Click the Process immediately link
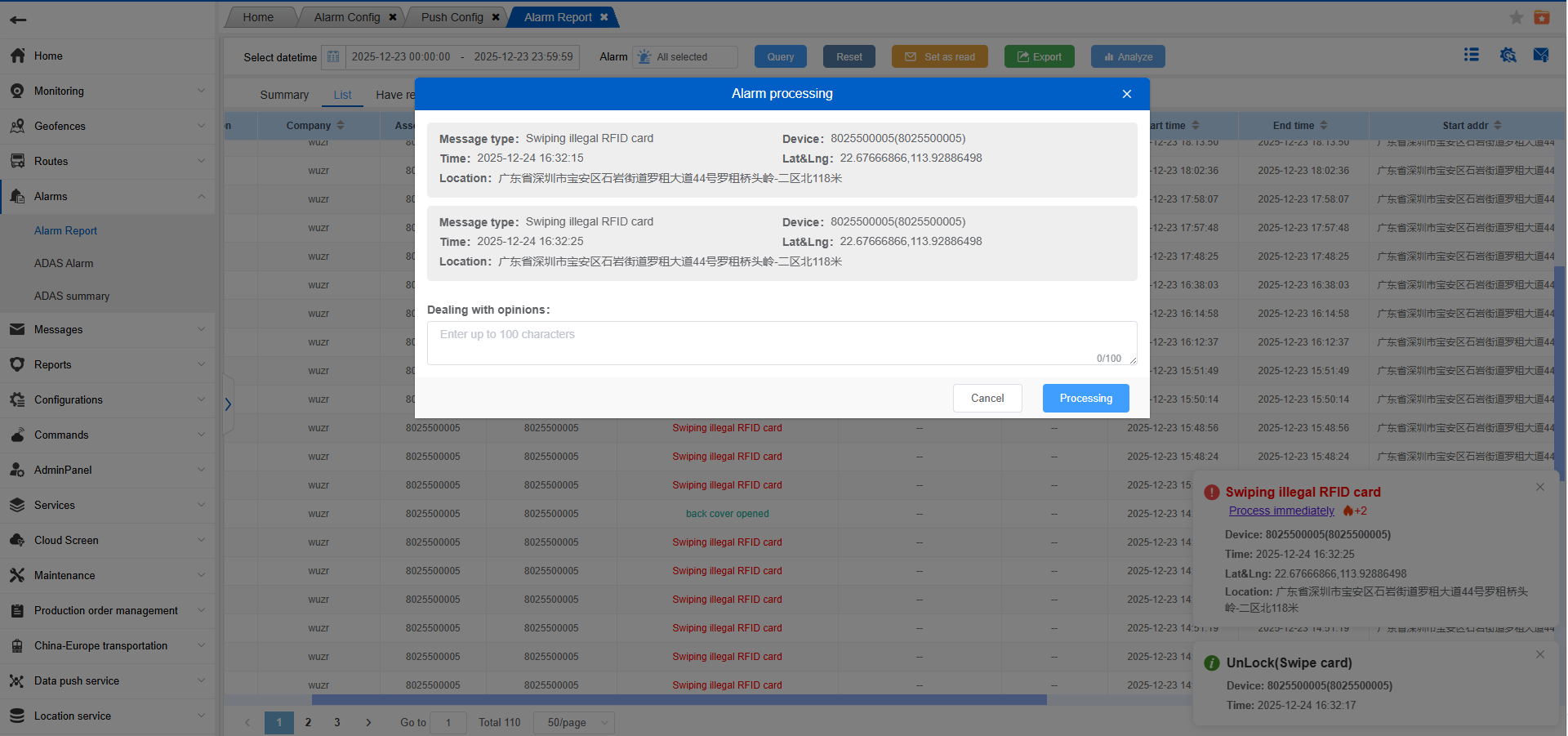Viewport: 1568px width, 736px height. tap(1281, 511)
